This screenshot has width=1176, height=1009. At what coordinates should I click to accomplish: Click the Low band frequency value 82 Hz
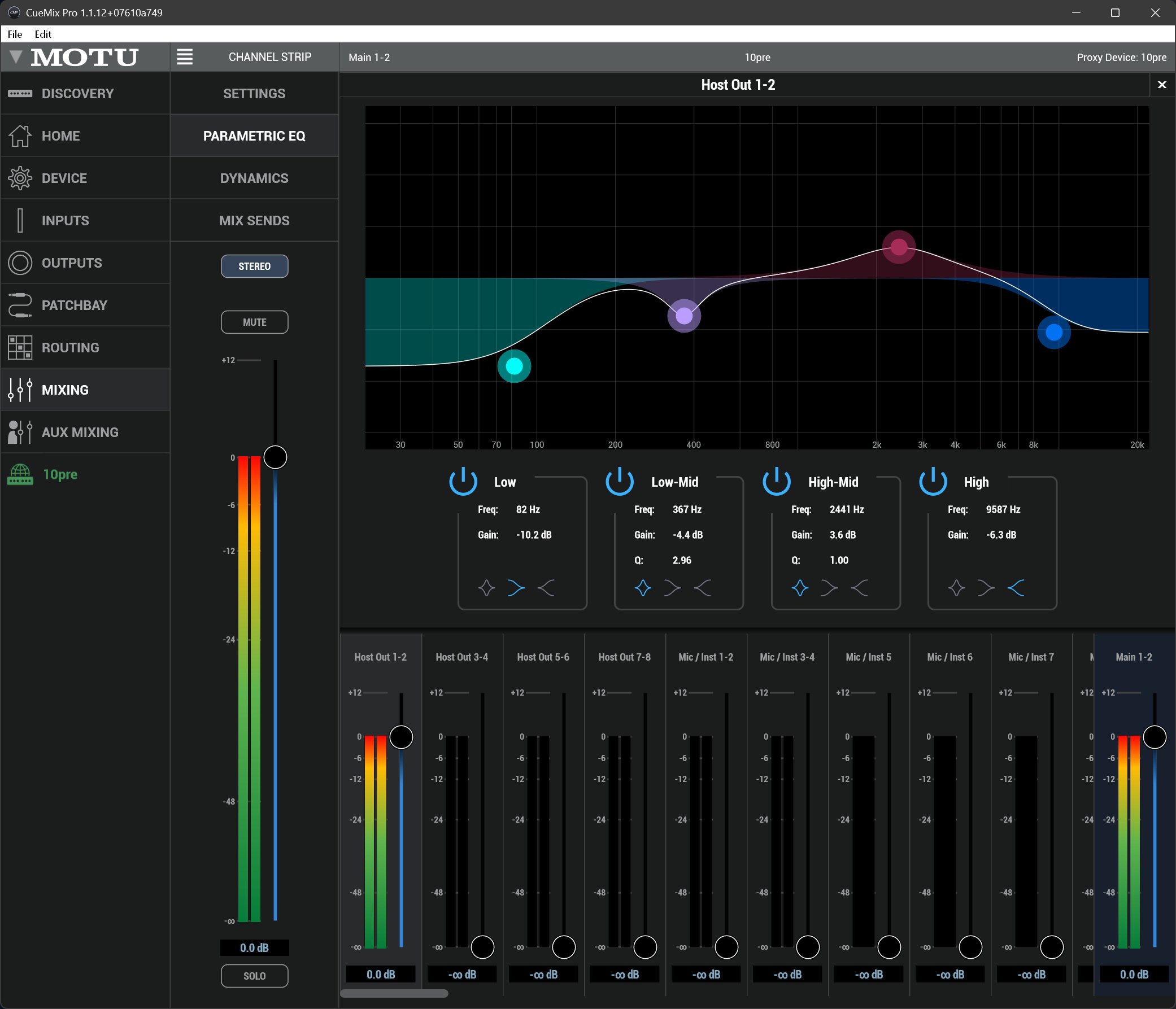pos(528,510)
